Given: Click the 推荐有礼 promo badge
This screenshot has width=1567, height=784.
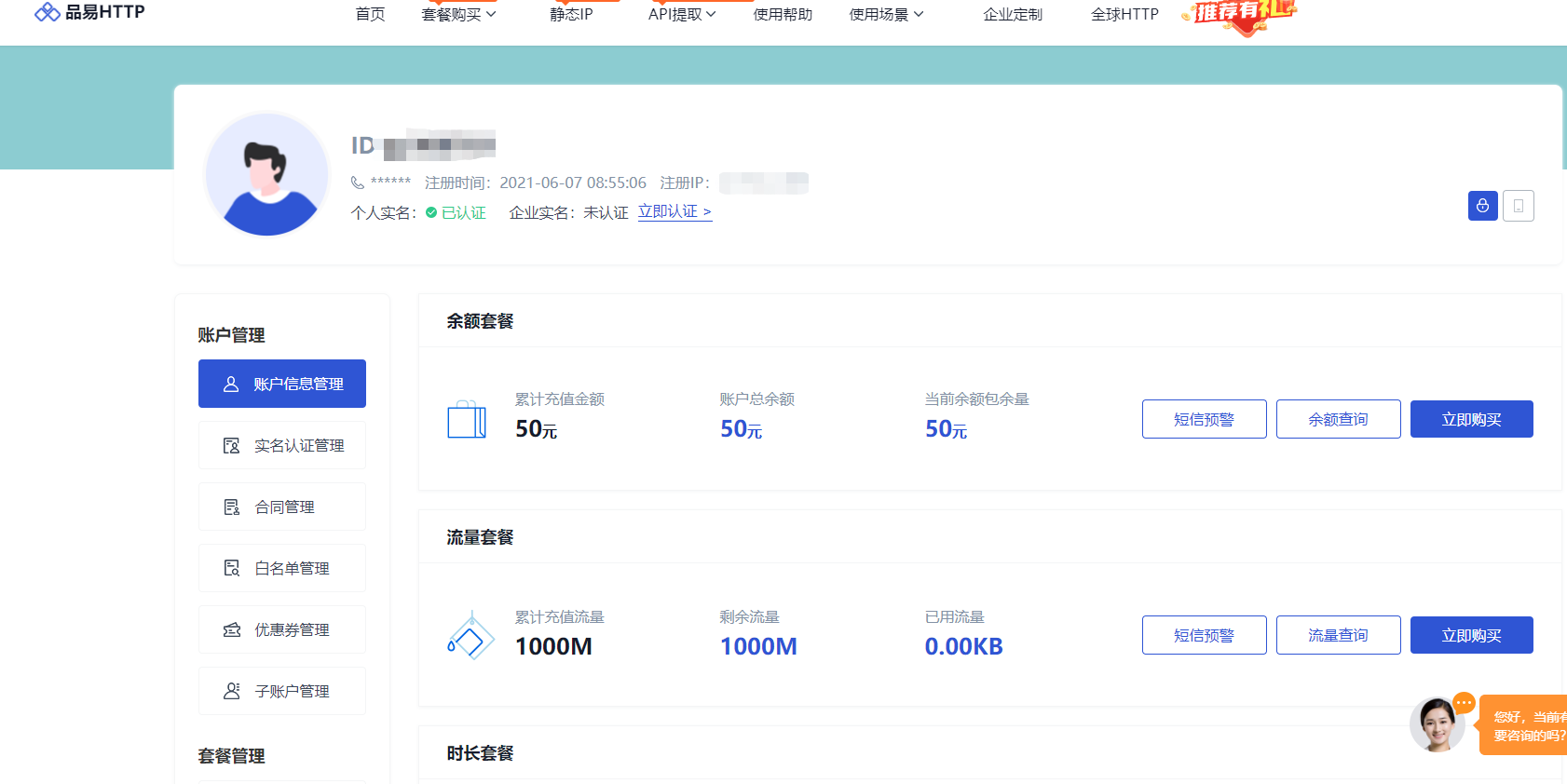Looking at the screenshot, I should click(x=1242, y=14).
